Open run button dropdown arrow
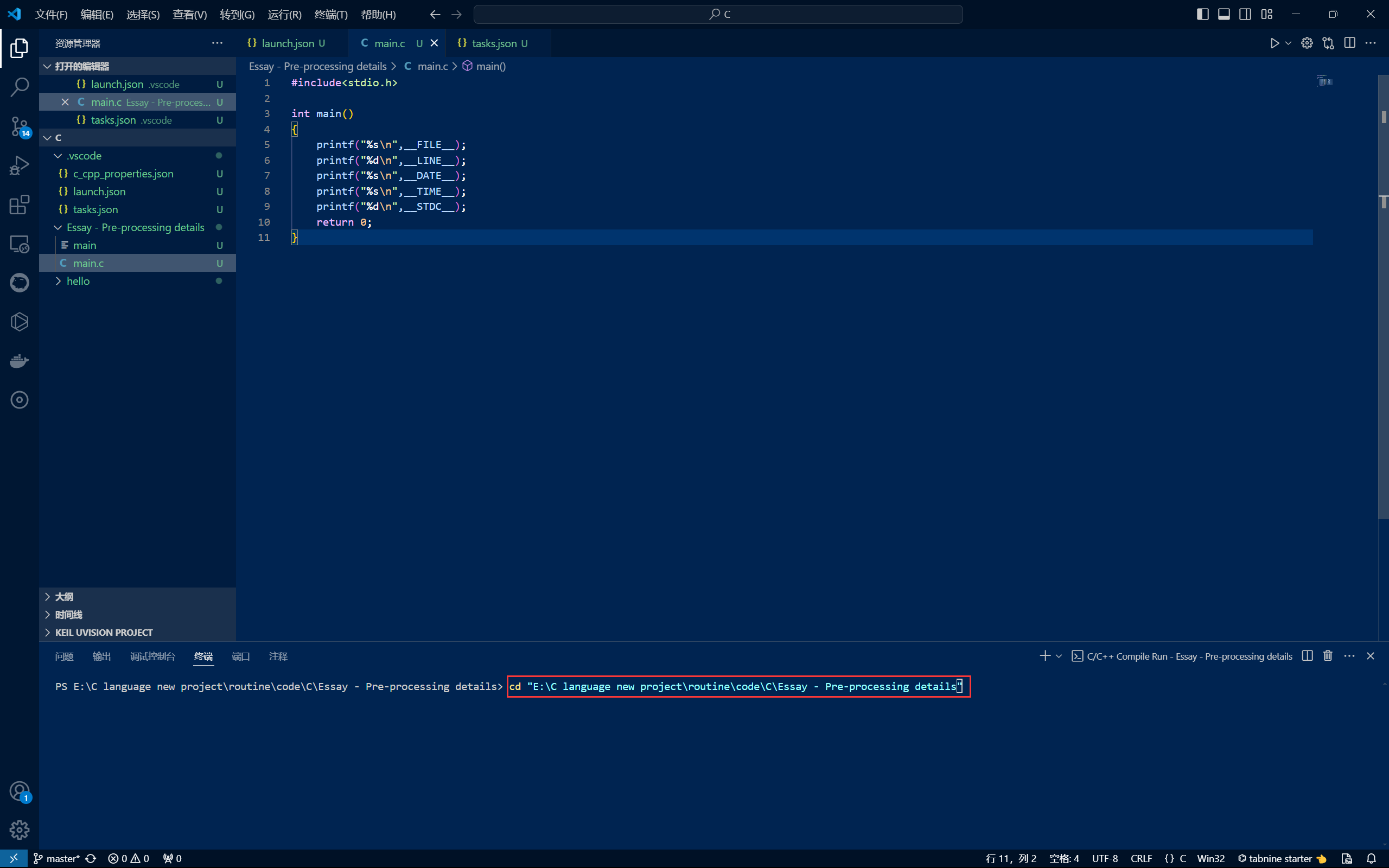1389x868 pixels. (1289, 43)
